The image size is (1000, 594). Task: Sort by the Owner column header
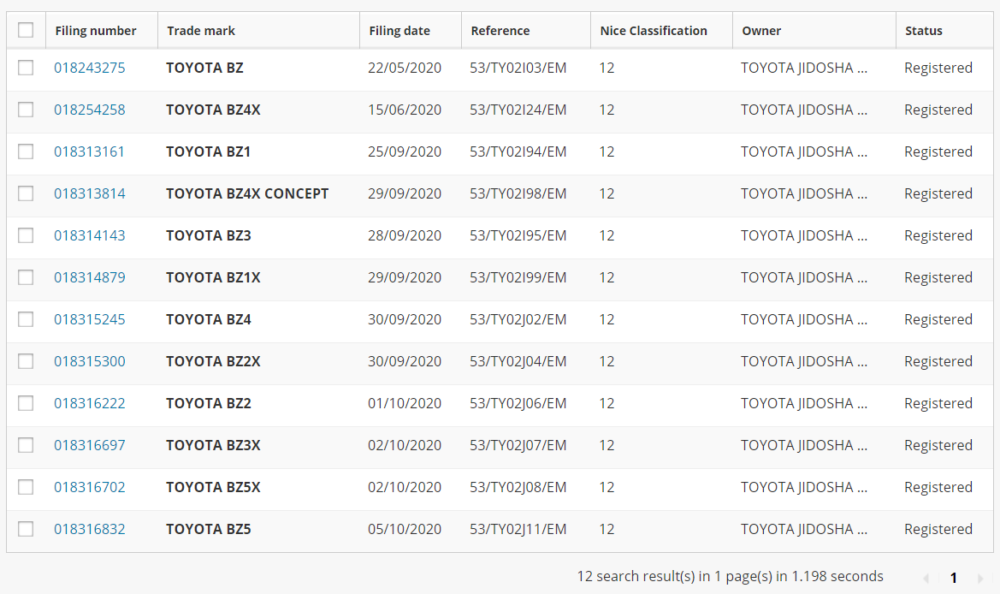pos(761,31)
